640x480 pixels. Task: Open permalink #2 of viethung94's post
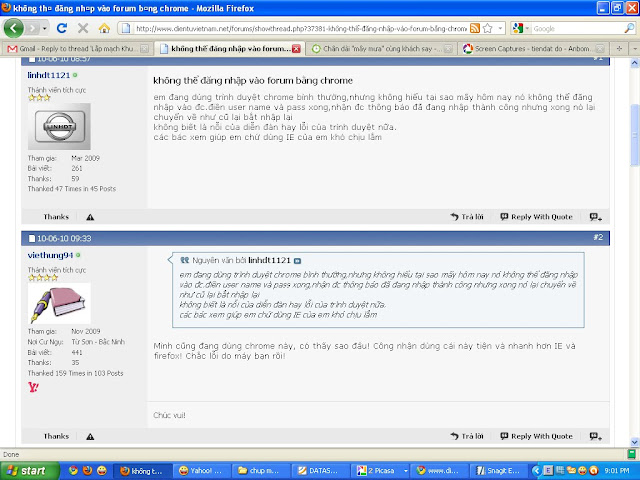pos(598,238)
